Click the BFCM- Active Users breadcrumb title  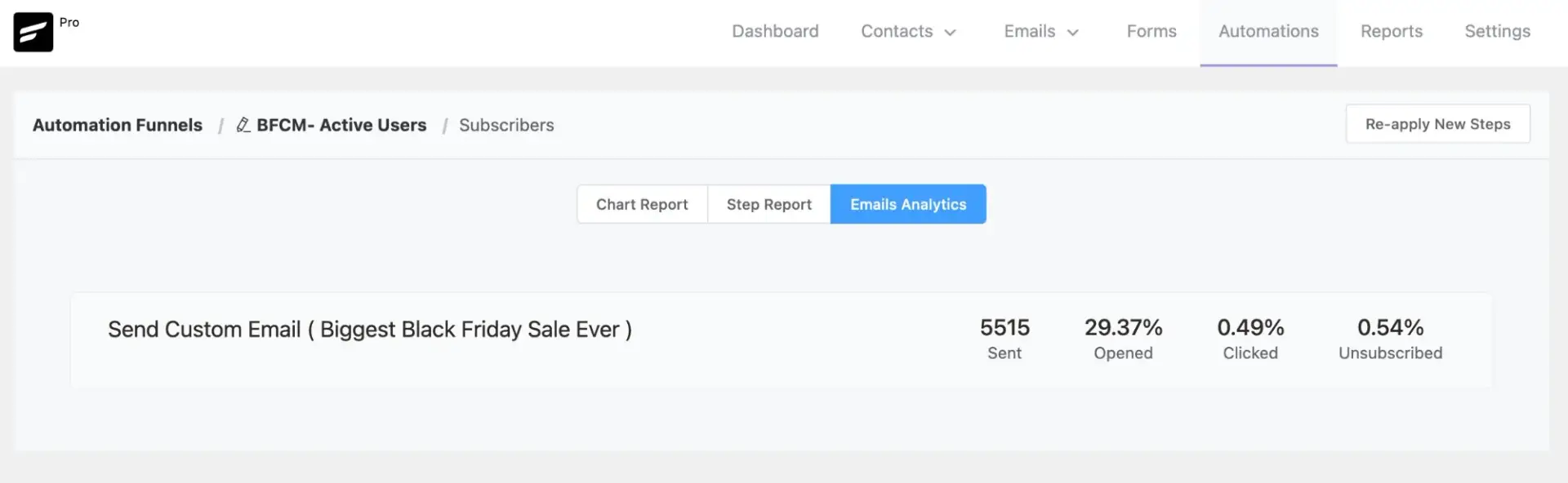point(341,125)
